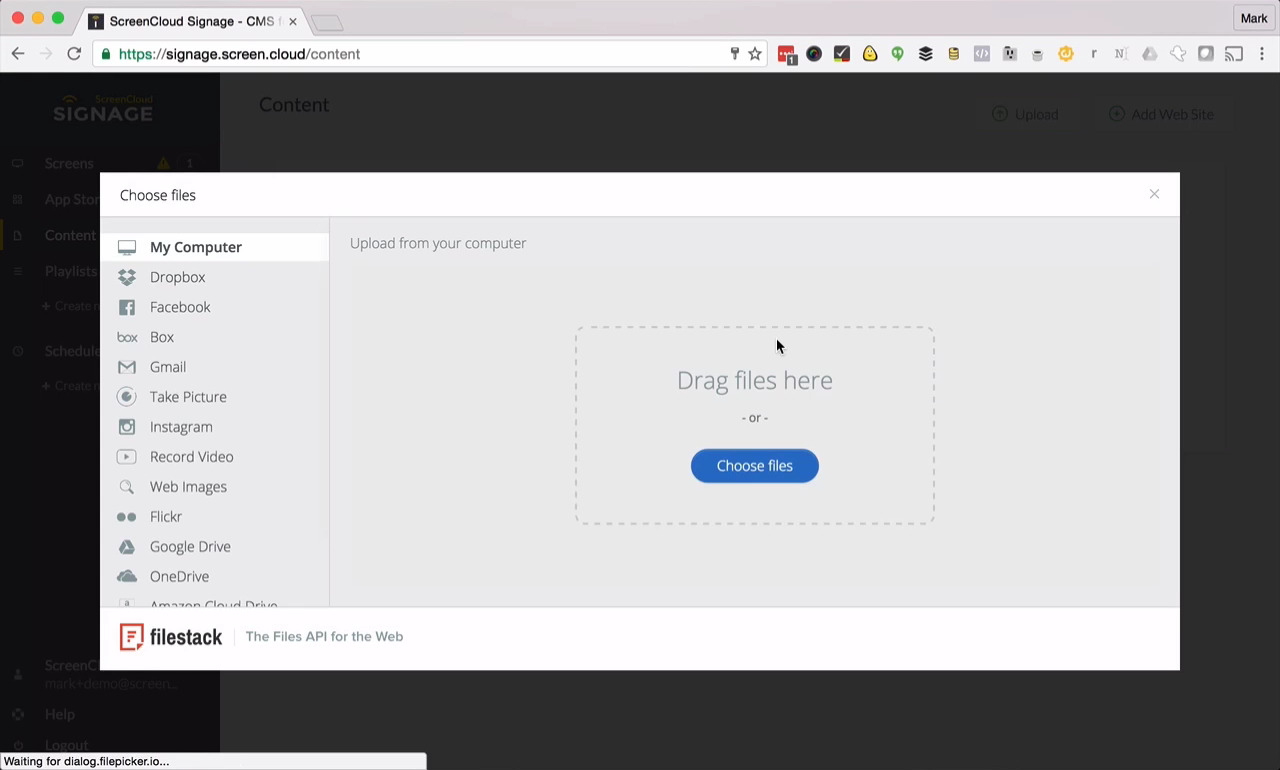
Task: Click the Choose files dialog title
Action: (x=158, y=195)
